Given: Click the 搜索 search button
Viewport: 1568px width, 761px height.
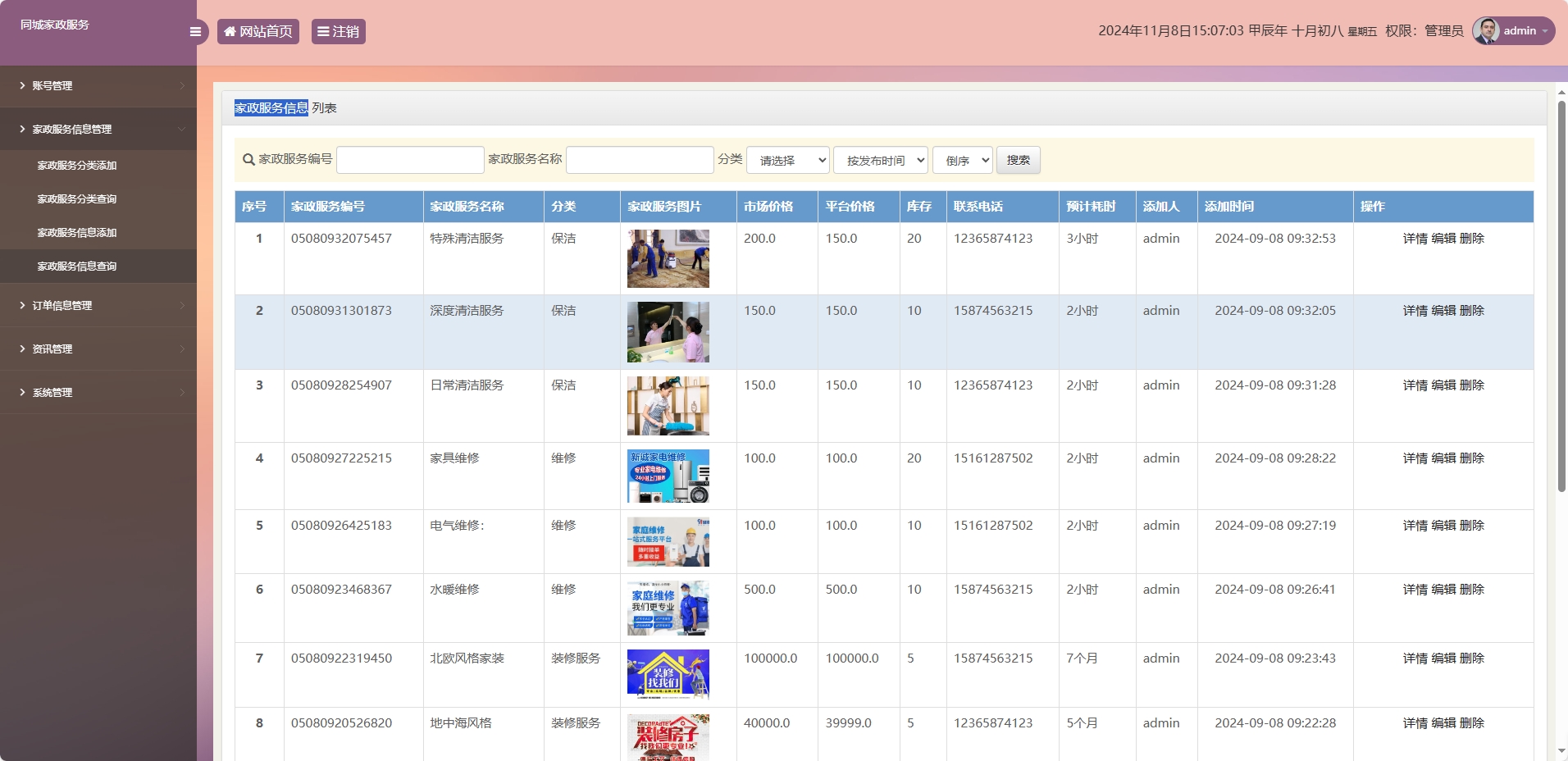Looking at the screenshot, I should [x=1019, y=160].
